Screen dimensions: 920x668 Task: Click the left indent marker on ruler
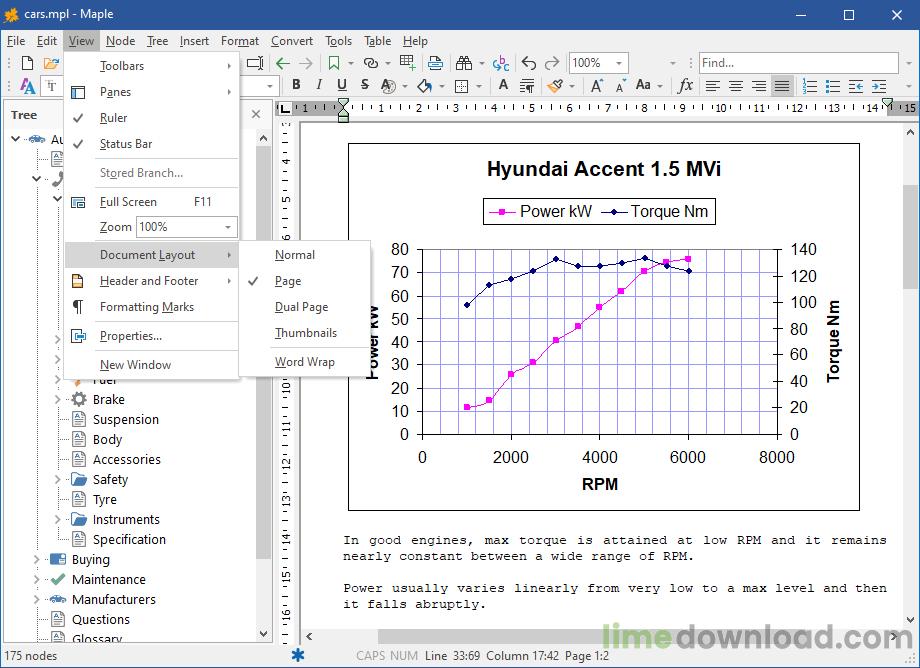click(343, 110)
